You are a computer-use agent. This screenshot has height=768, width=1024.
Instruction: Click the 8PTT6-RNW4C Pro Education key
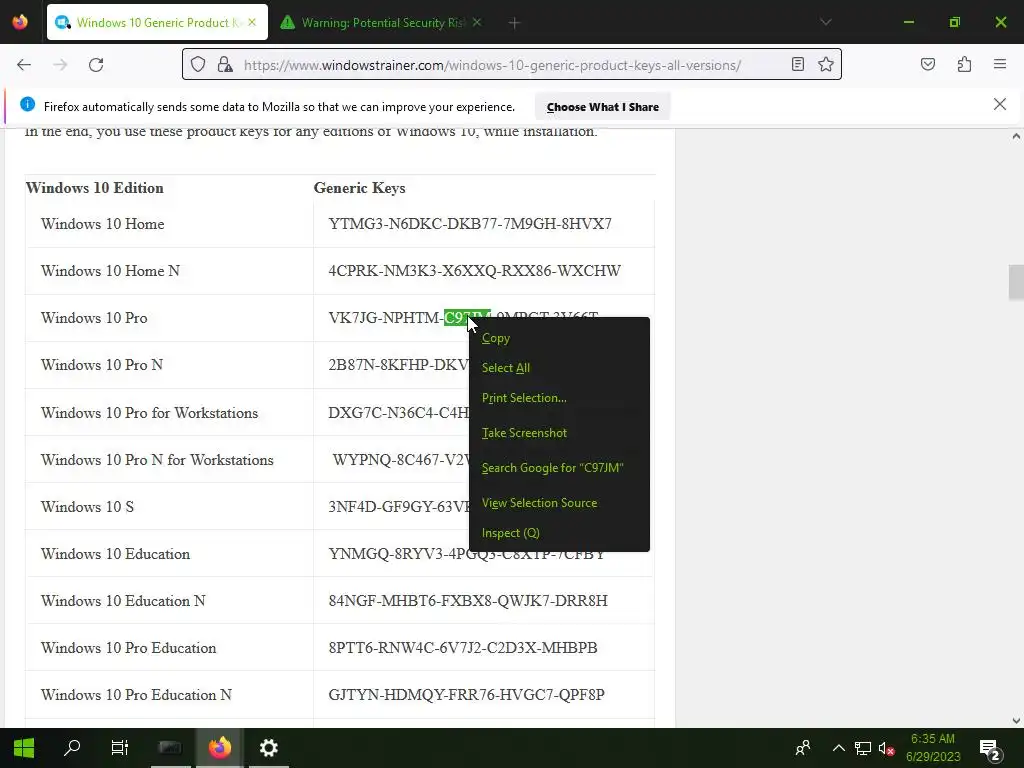462,648
